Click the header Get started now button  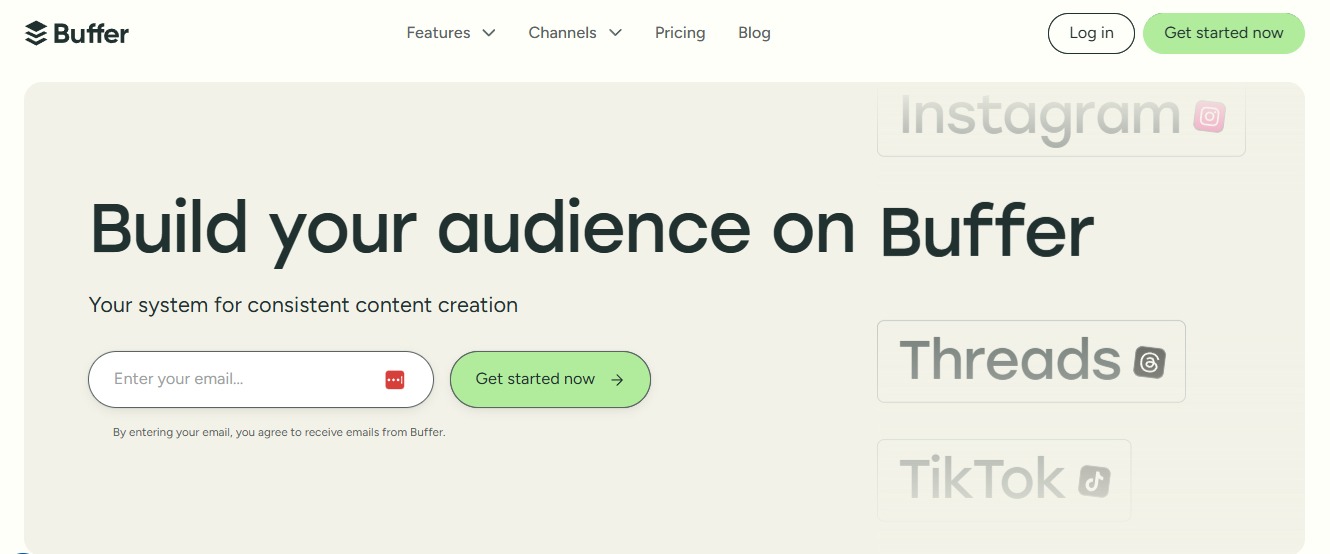[1223, 33]
